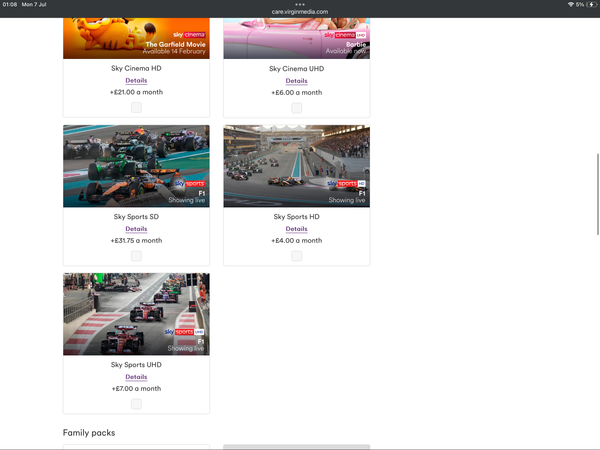Click the Garfield Movie Sky Cinema image
Screen dimensions: 600x450
click(136, 38)
